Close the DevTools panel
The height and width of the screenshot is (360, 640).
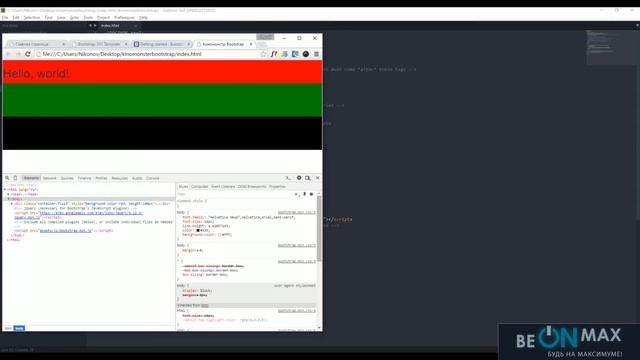click(x=317, y=178)
